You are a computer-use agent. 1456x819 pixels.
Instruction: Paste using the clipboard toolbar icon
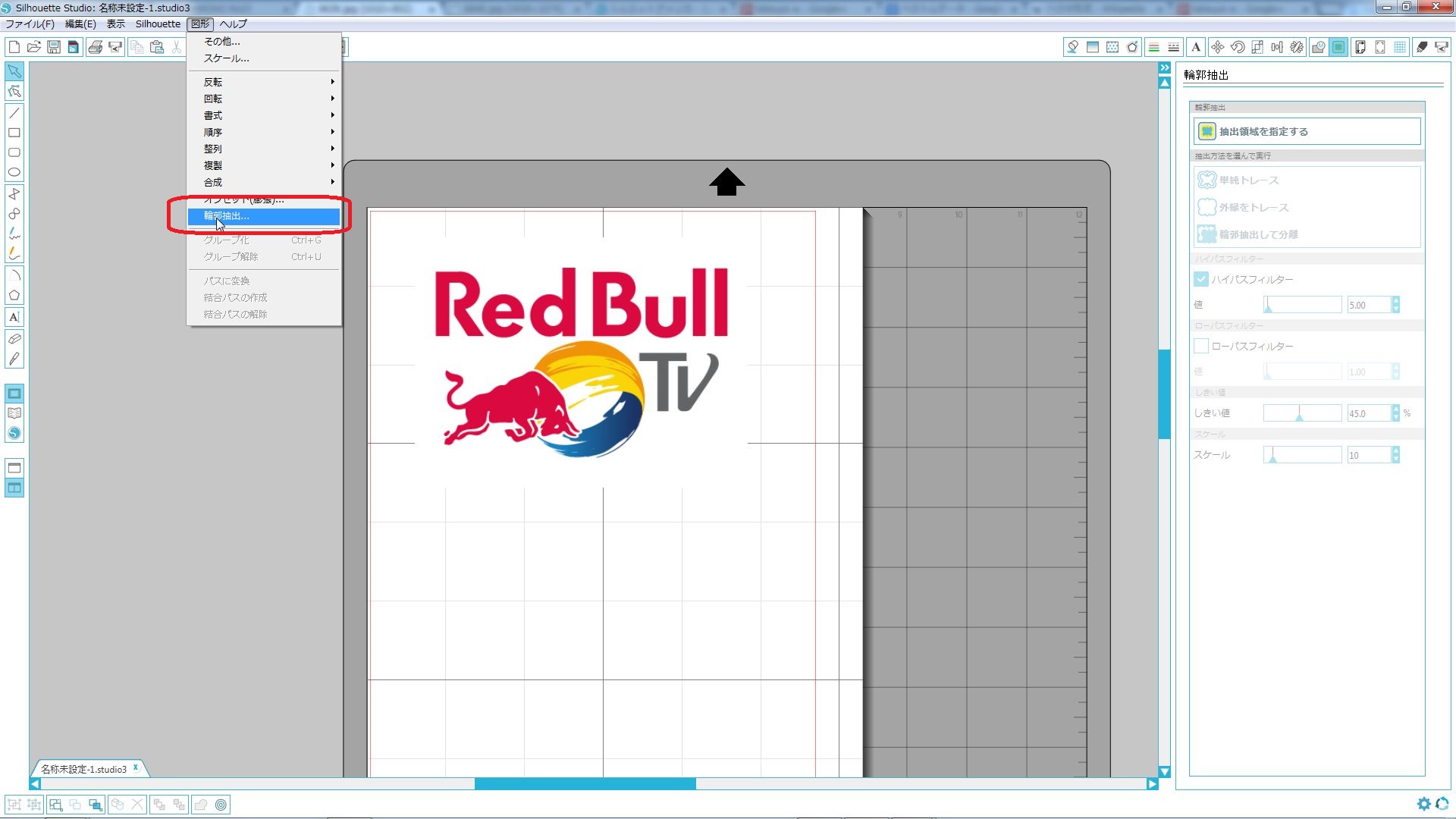tap(157, 47)
